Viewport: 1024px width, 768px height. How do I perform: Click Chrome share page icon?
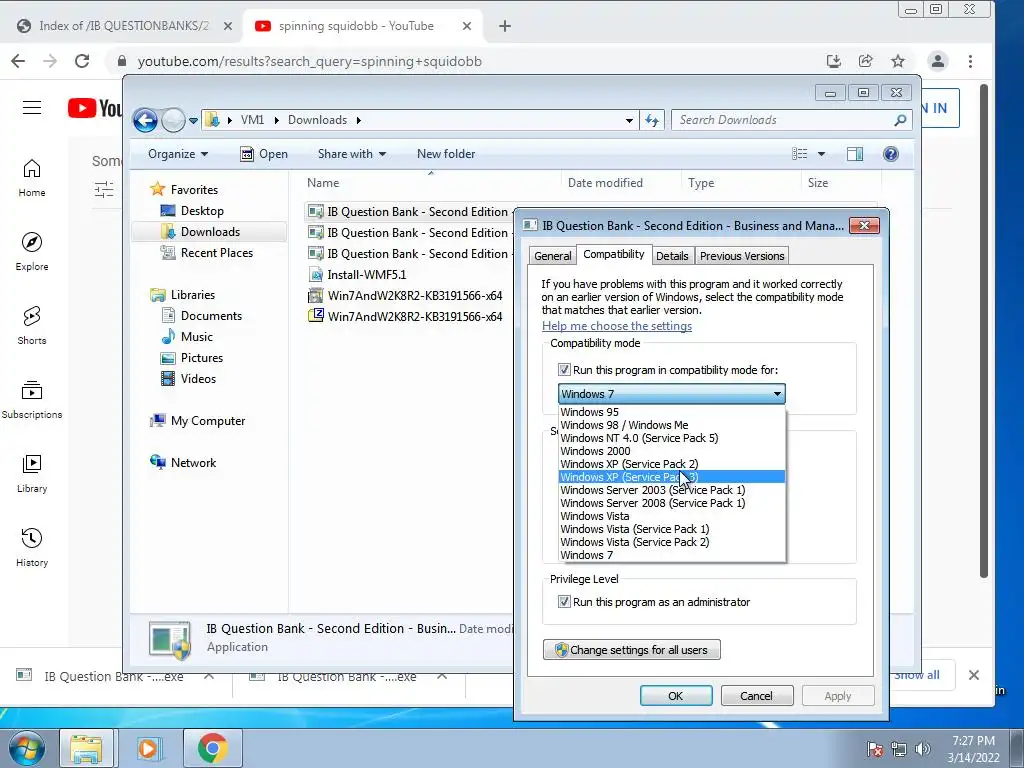865,61
